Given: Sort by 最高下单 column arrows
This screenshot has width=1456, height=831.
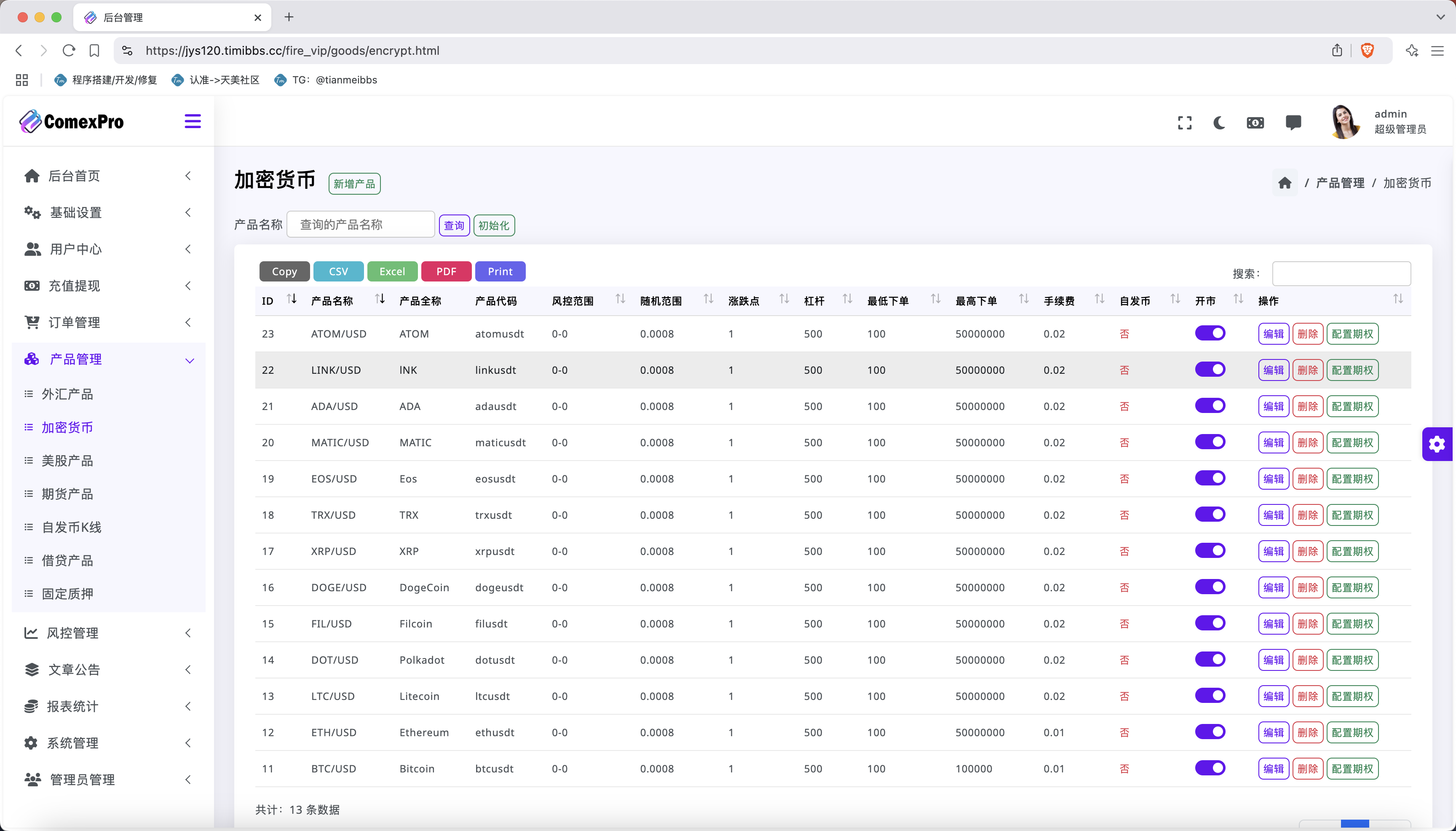Looking at the screenshot, I should click(x=1023, y=298).
